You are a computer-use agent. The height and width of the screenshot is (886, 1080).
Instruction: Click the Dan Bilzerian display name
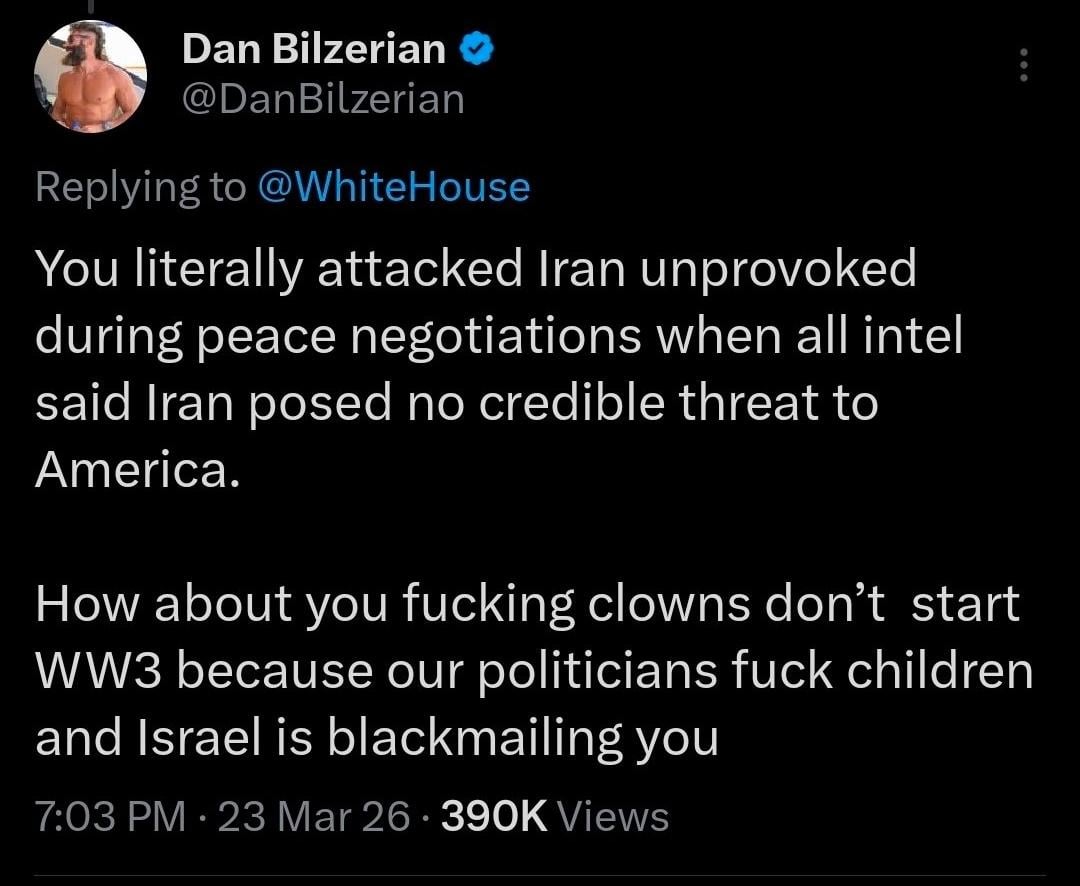[x=314, y=49]
